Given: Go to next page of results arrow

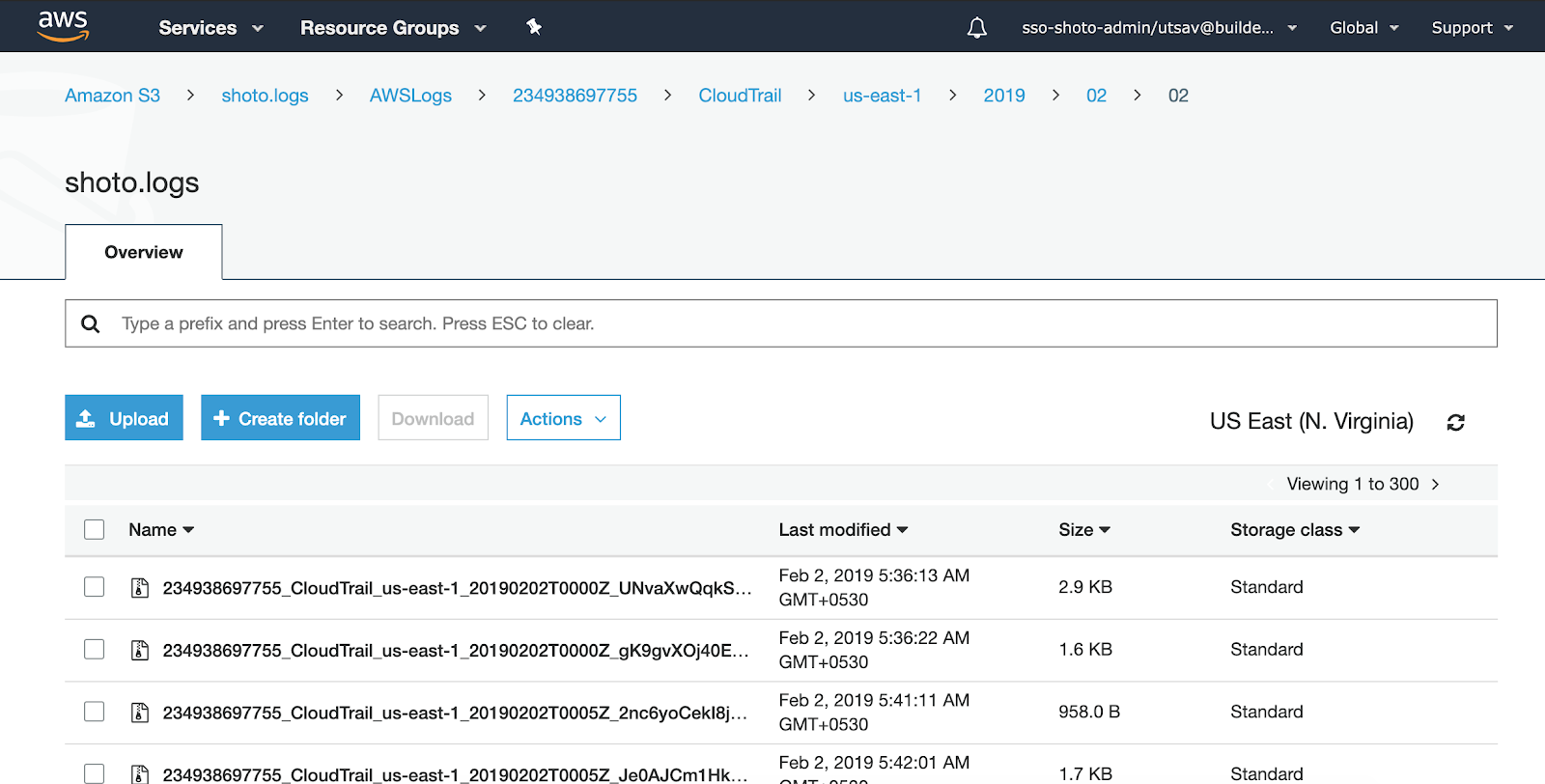Looking at the screenshot, I should 1436,484.
